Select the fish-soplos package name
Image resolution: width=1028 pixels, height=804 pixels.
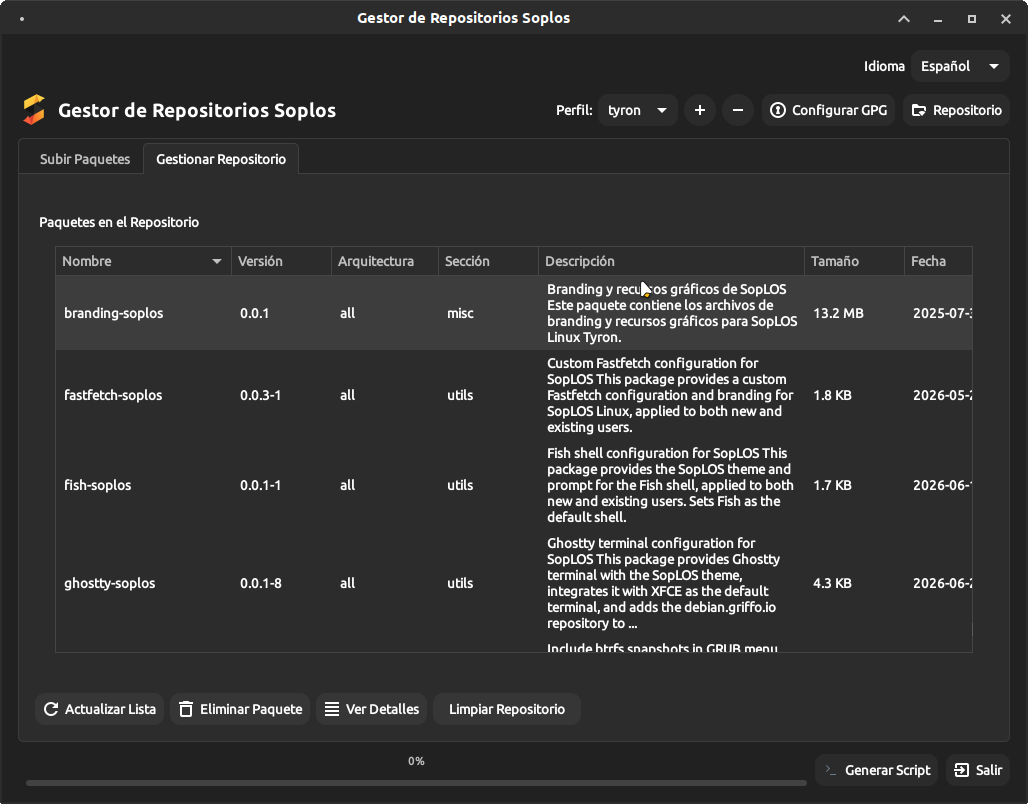(98, 485)
